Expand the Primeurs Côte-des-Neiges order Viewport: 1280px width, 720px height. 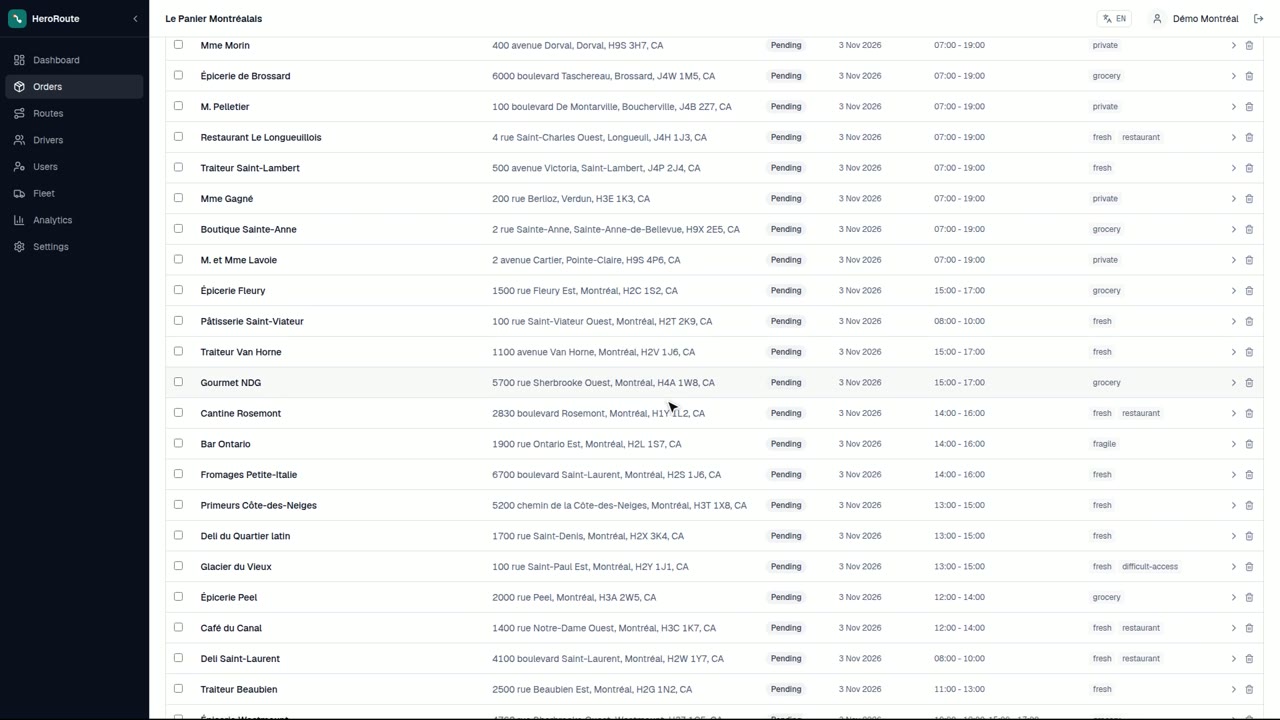coord(1233,505)
